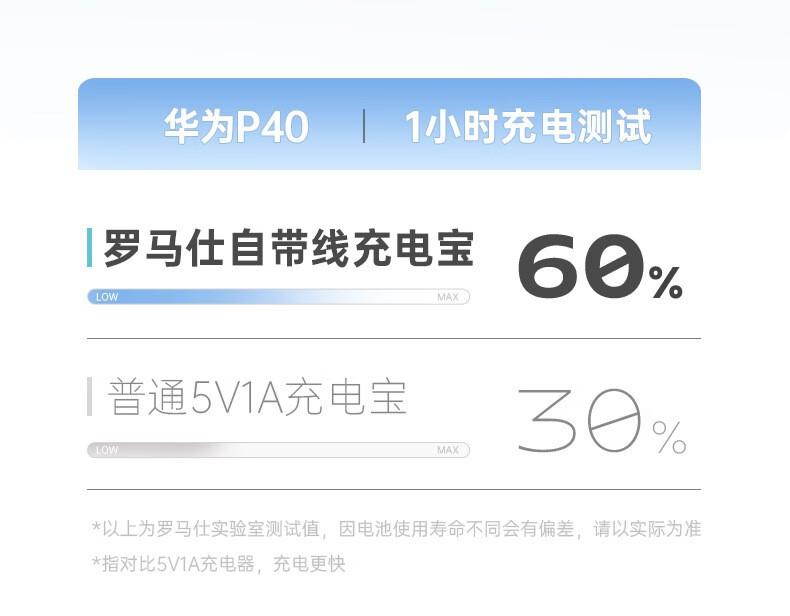Click the 普通5V1A充电宝 heading
The height and width of the screenshot is (616, 790).
(x=257, y=397)
